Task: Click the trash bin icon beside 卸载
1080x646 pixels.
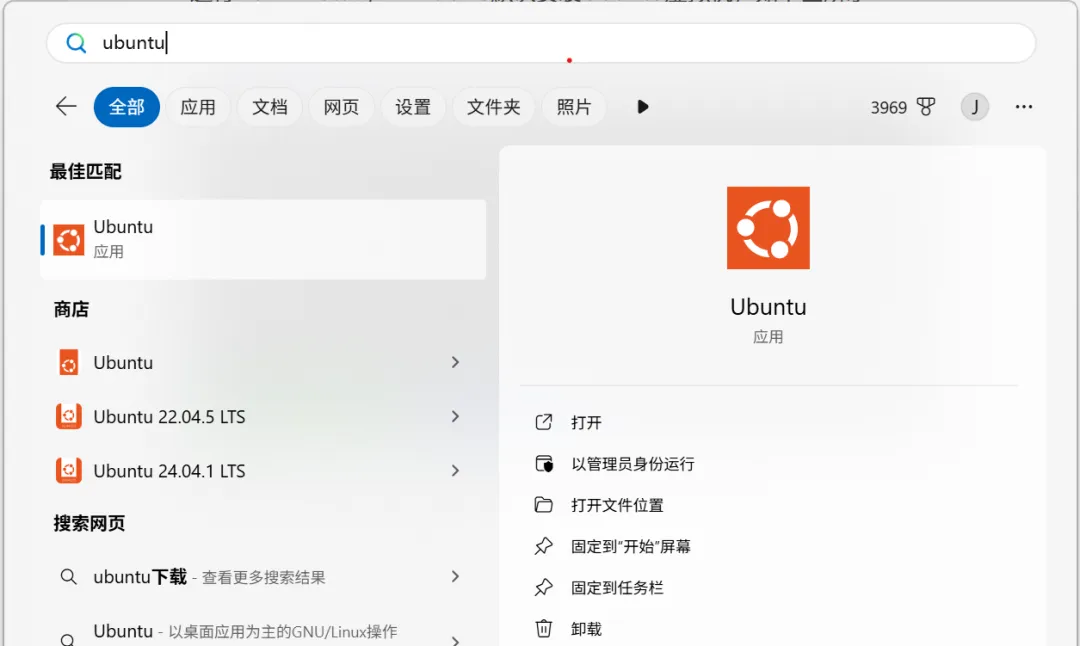Action: (x=543, y=629)
